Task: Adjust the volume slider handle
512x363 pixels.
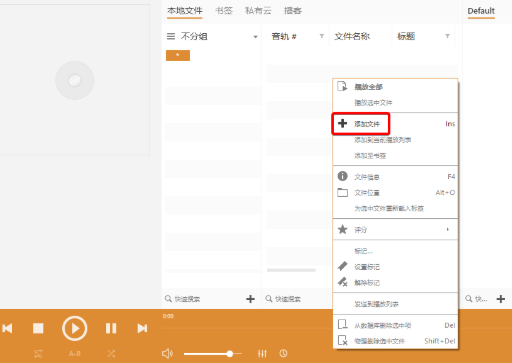Action: pos(230,354)
